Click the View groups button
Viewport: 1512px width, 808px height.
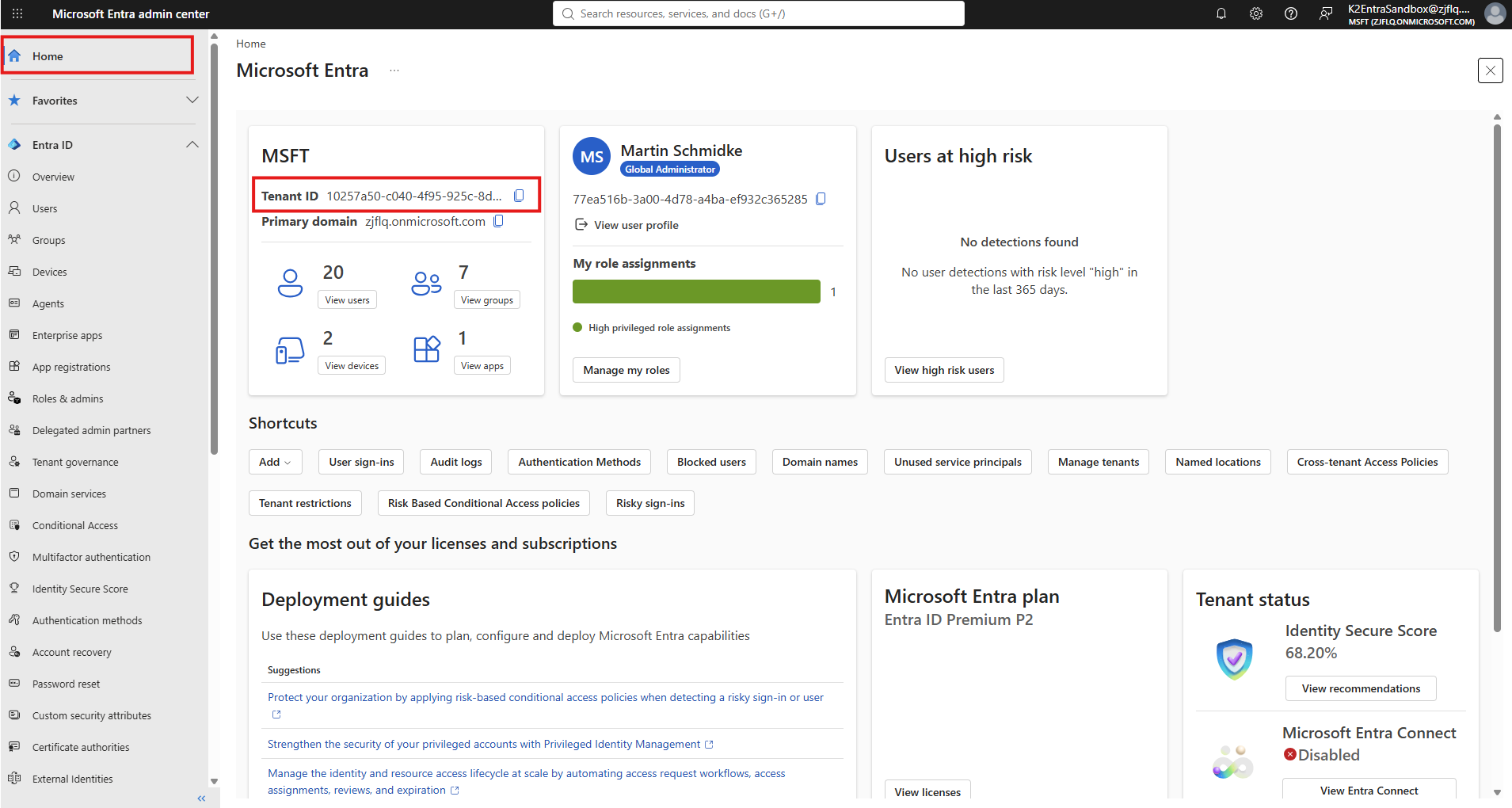tap(487, 299)
